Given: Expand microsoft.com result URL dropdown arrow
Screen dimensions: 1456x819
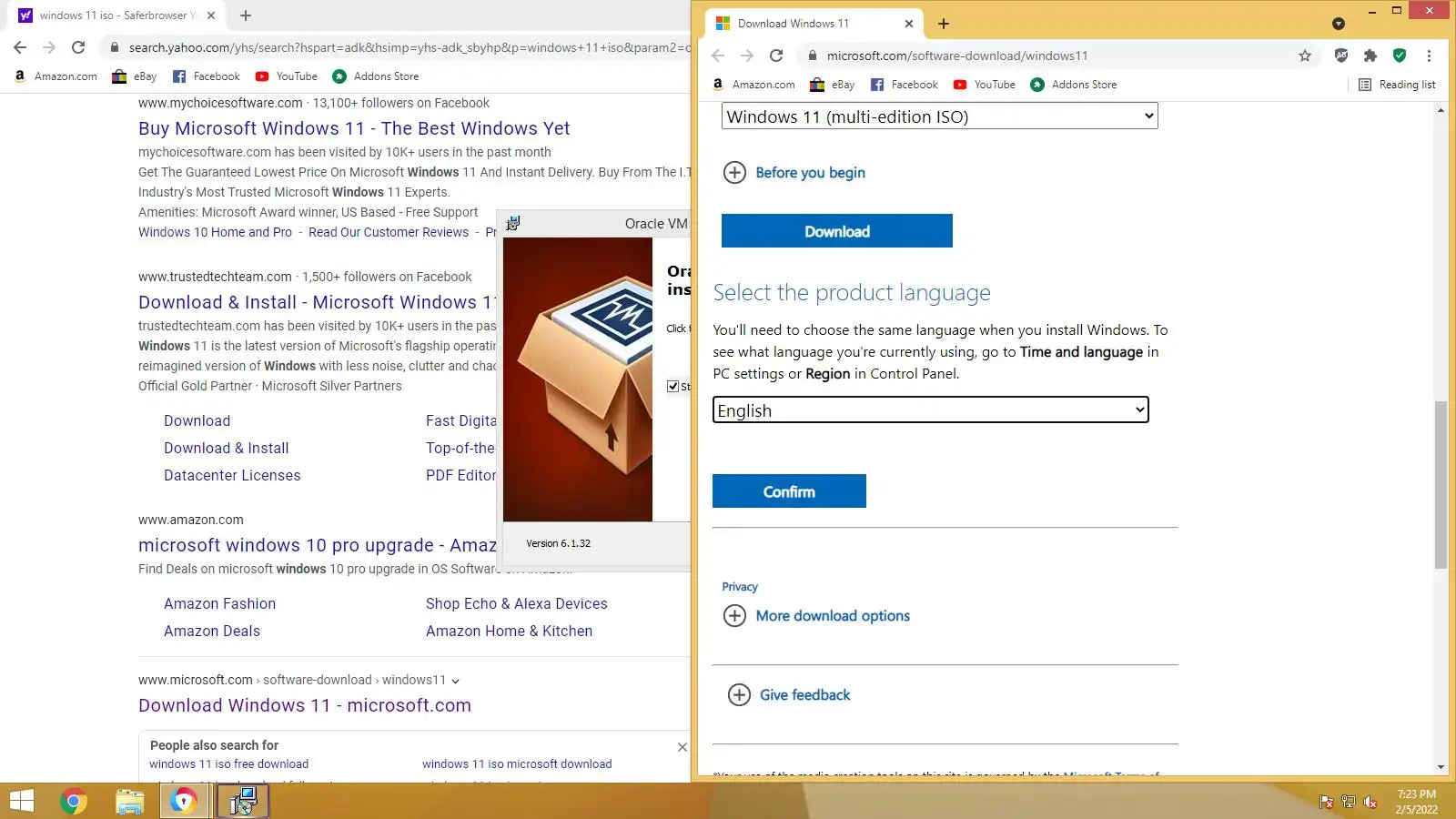Looking at the screenshot, I should point(456,681).
